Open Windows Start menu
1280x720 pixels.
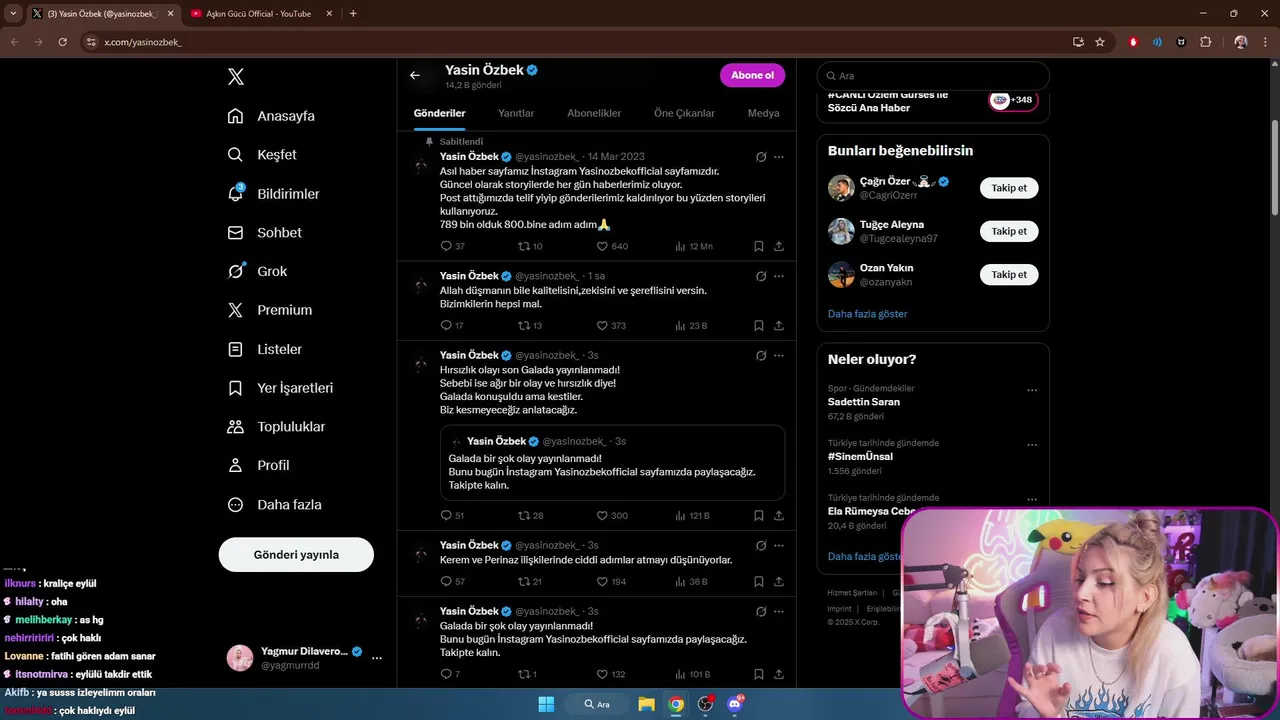546,704
